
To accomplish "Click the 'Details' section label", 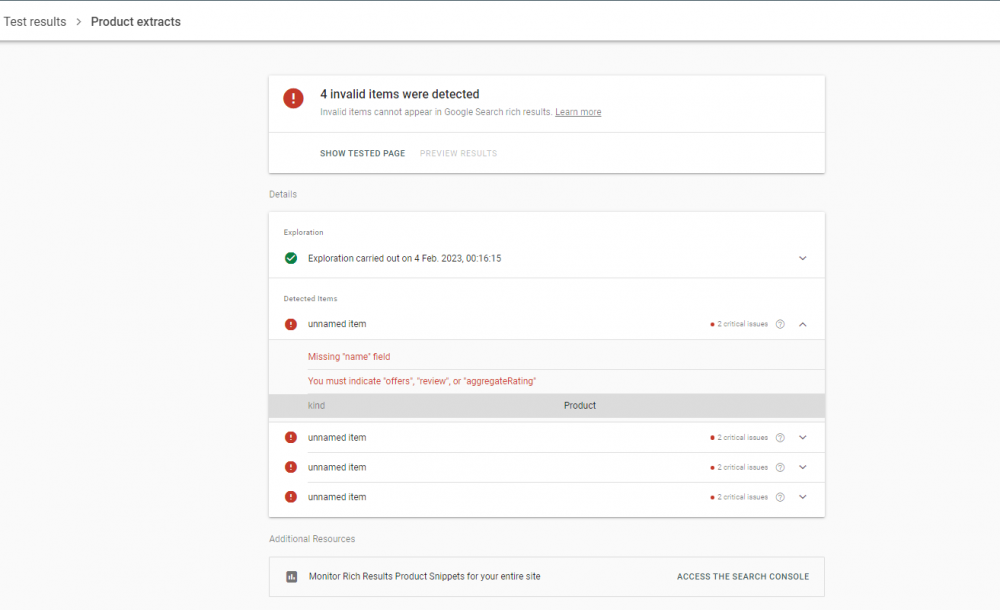I will (283, 195).
